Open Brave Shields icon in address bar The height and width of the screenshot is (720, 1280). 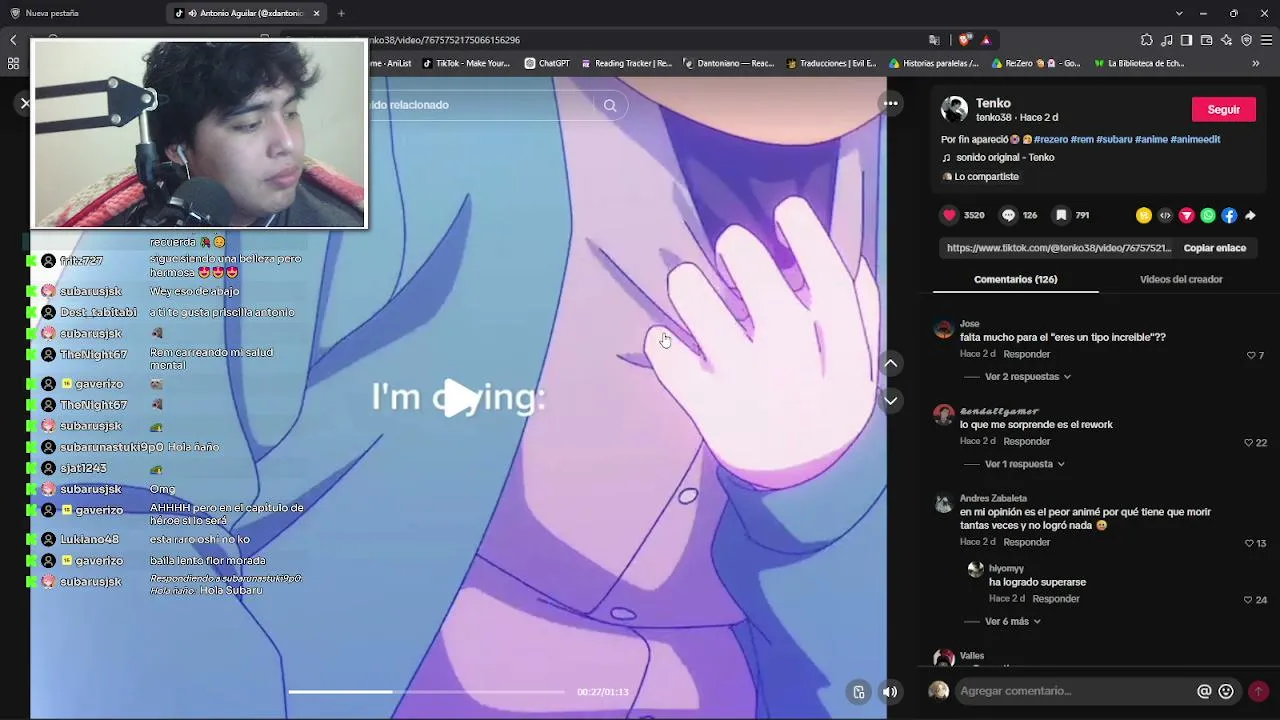964,40
